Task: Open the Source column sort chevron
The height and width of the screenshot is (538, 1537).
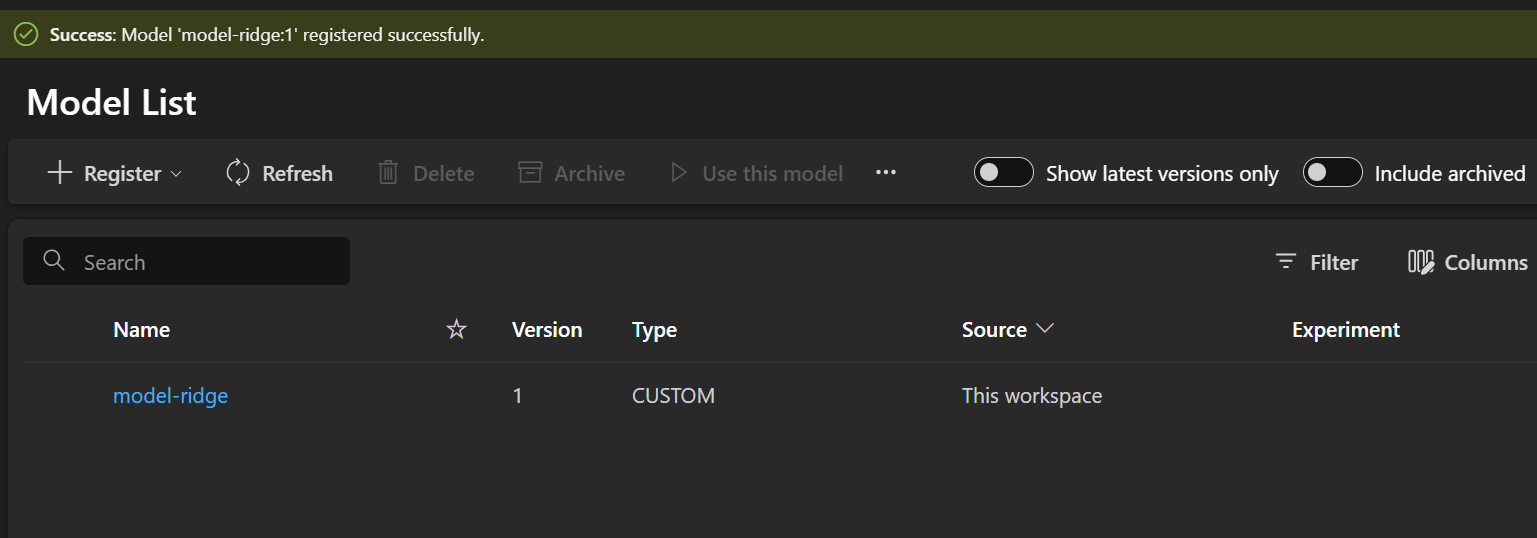Action: (x=1046, y=329)
